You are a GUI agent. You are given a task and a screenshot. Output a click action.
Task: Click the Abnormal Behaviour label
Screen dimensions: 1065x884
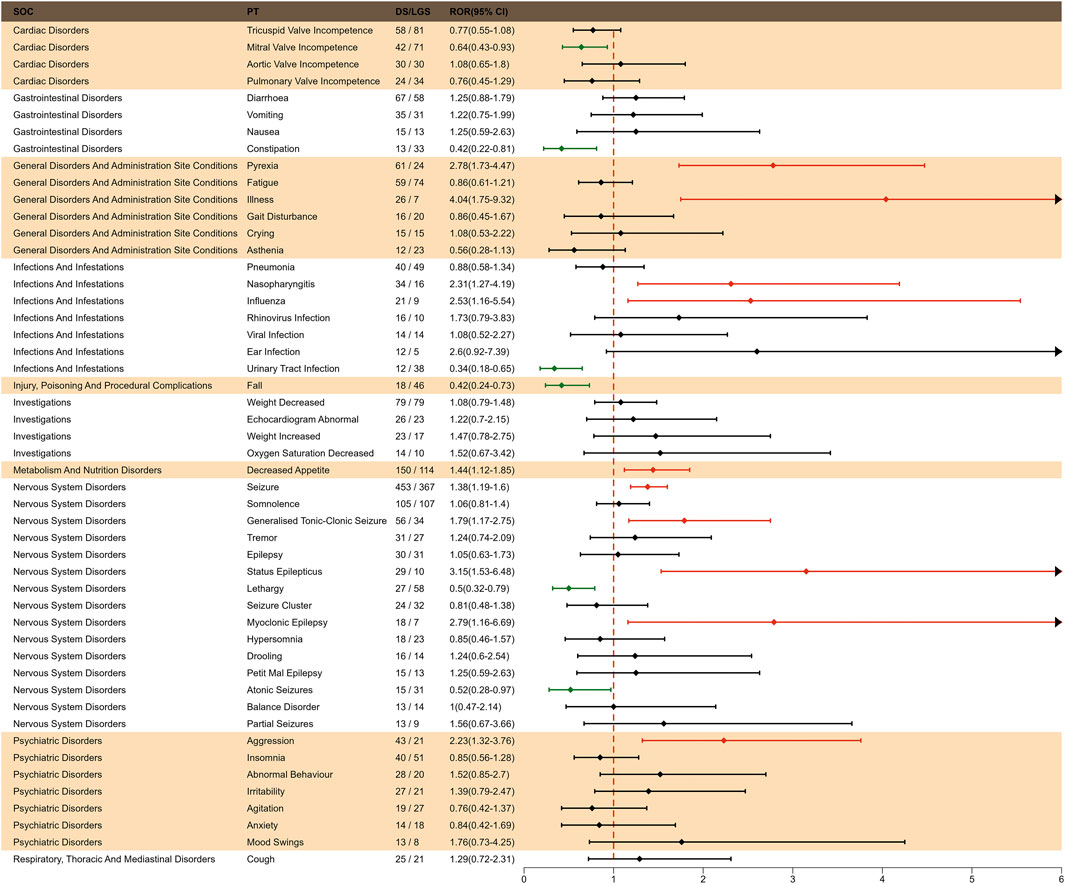(289, 775)
